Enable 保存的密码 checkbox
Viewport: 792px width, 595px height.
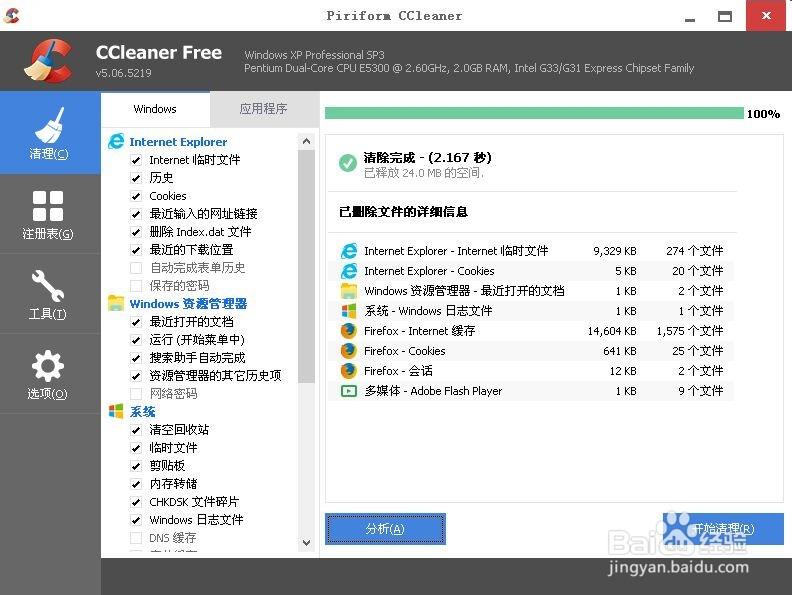tap(136, 286)
